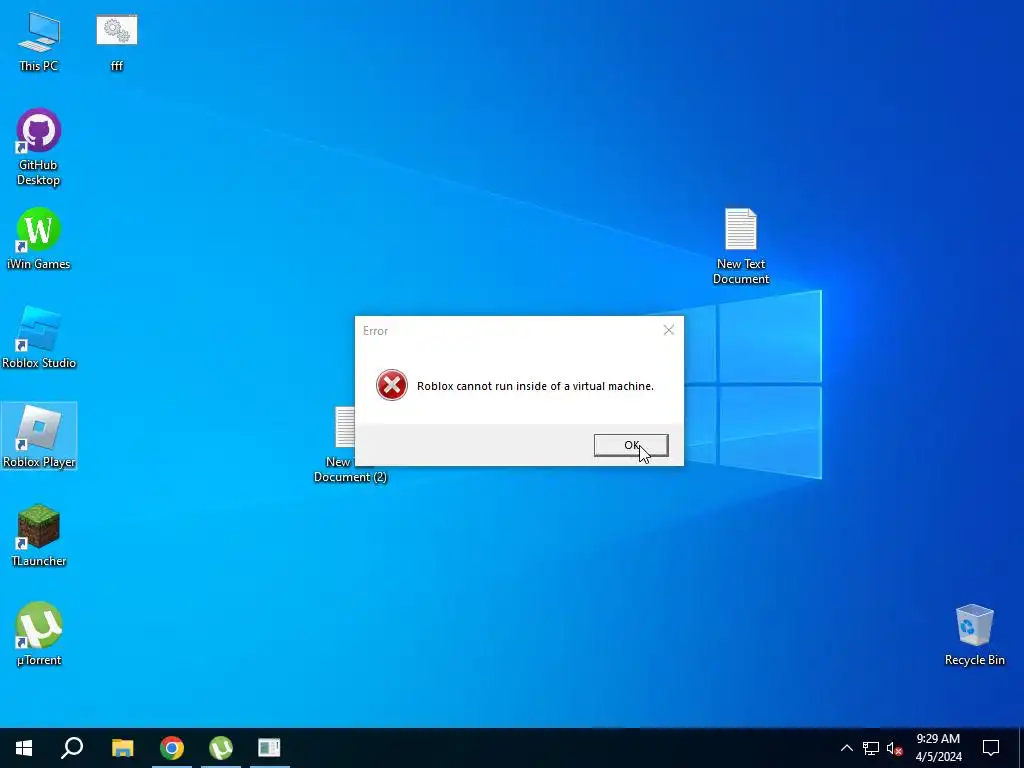
Task: Open the clock showing 9:29 AM
Action: [938, 748]
